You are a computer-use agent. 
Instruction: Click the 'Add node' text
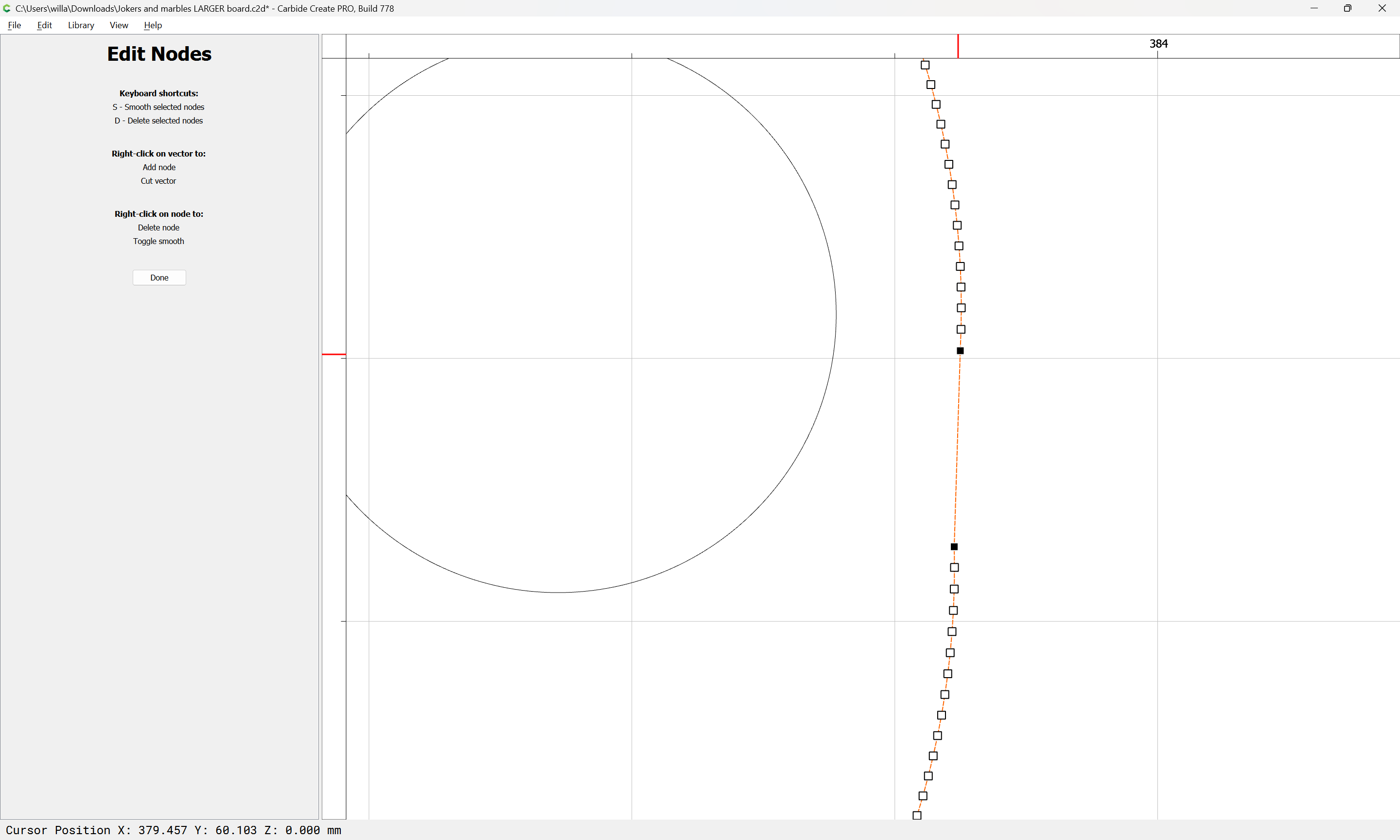[159, 167]
